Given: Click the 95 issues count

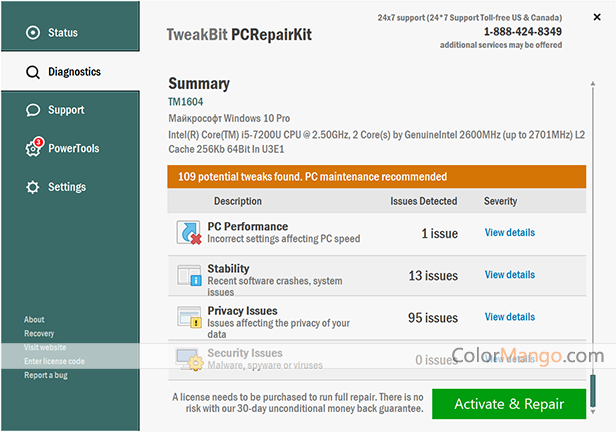Looking at the screenshot, I should point(433,318).
